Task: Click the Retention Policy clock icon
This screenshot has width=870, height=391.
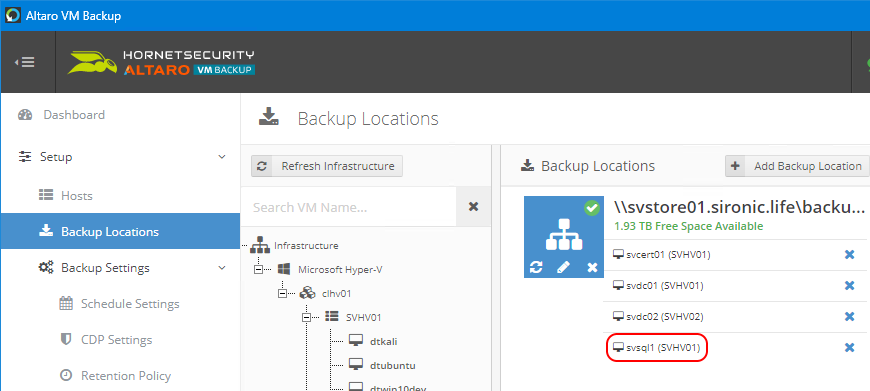Action: pos(66,375)
